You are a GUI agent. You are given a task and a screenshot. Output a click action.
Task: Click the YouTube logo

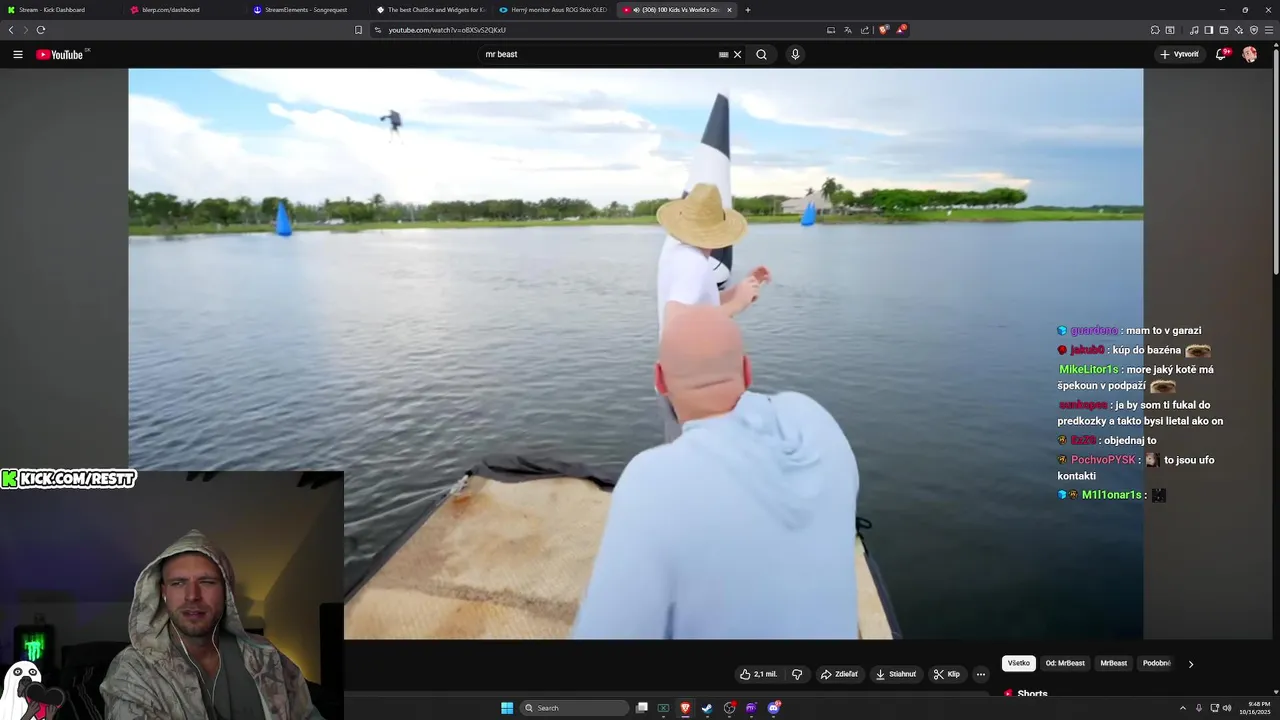(62, 55)
